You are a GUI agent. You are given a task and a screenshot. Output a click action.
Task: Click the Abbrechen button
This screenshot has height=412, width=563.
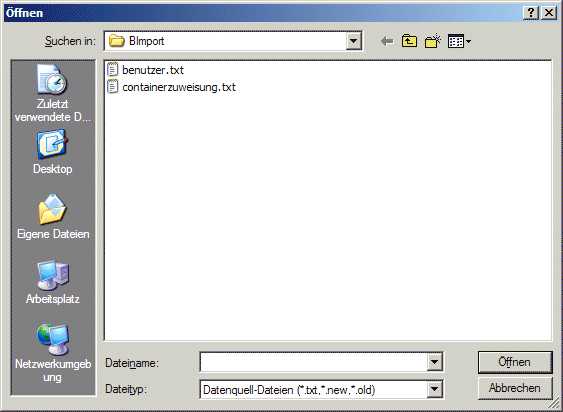tap(515, 388)
